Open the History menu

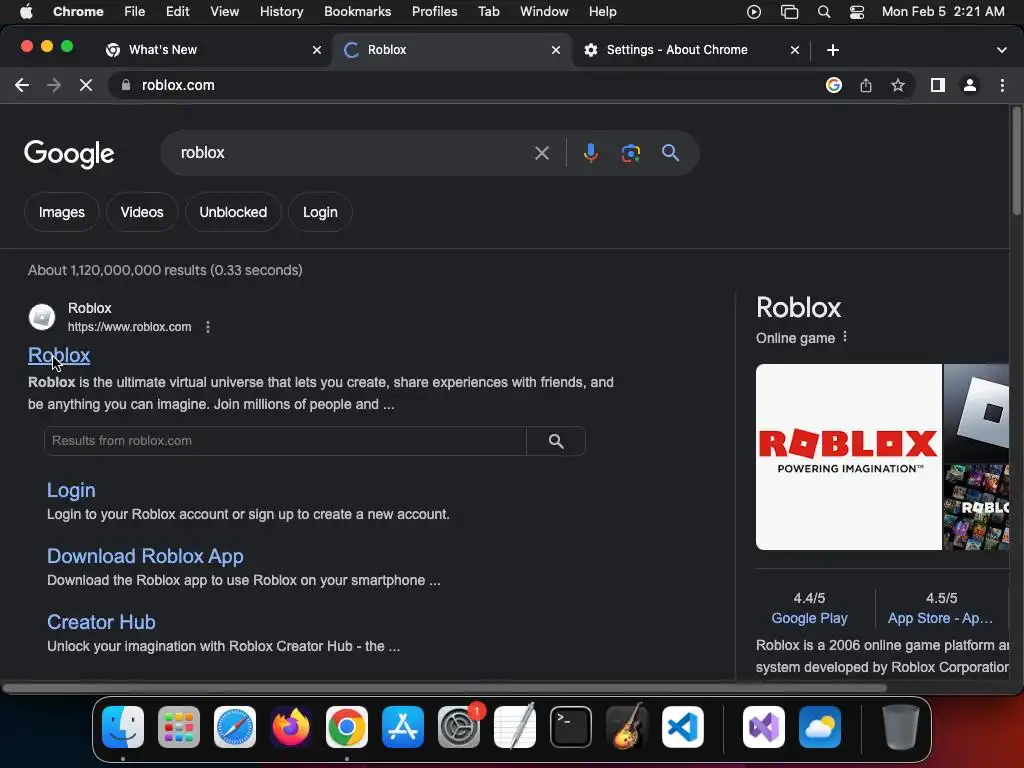(281, 12)
